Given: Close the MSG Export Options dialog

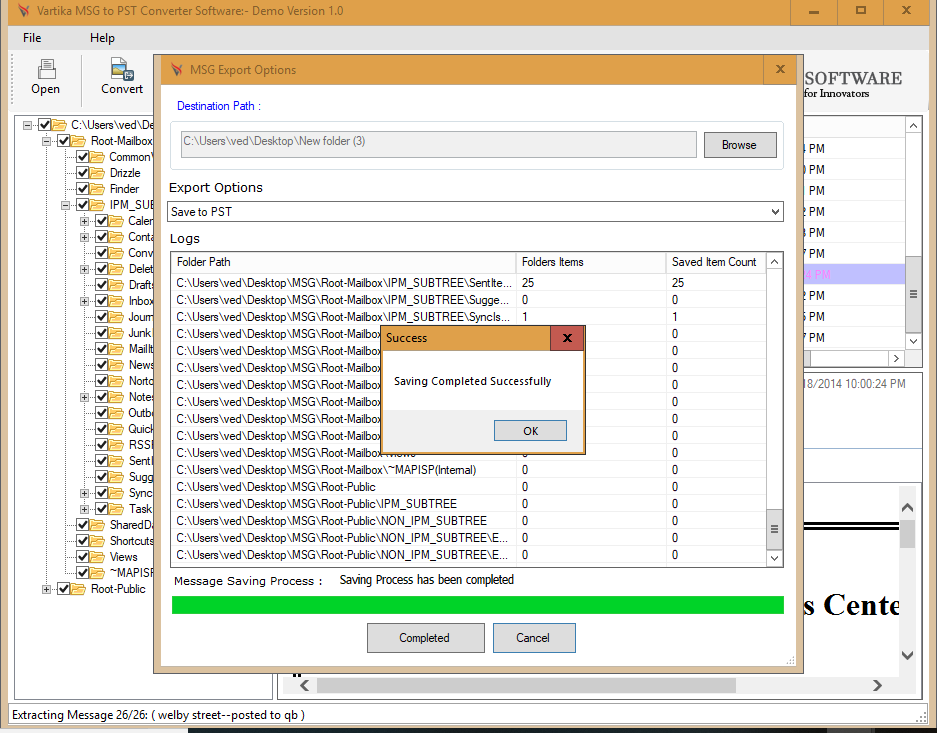Looking at the screenshot, I should pos(780,69).
